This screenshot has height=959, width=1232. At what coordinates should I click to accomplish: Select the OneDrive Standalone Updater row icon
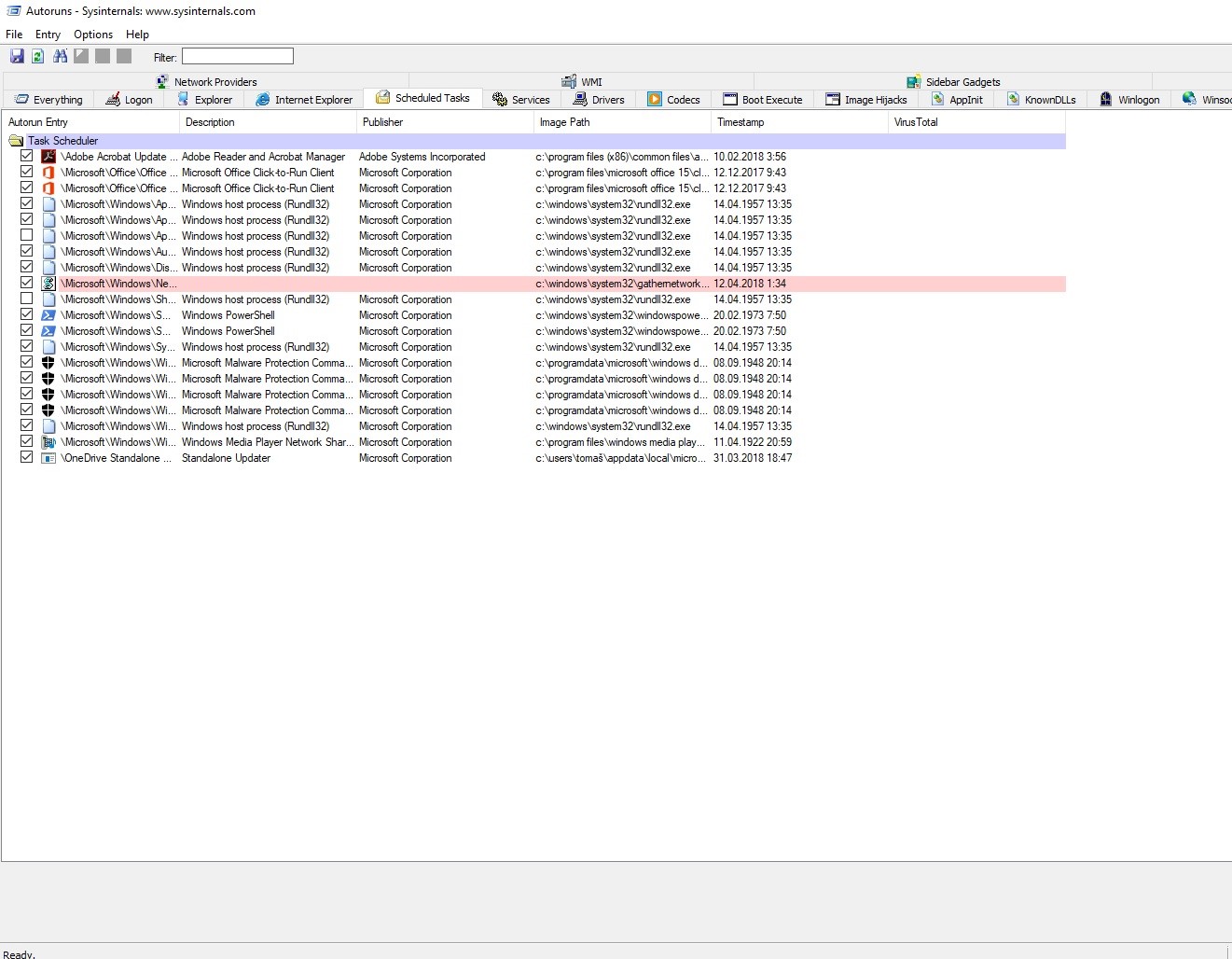coord(48,458)
